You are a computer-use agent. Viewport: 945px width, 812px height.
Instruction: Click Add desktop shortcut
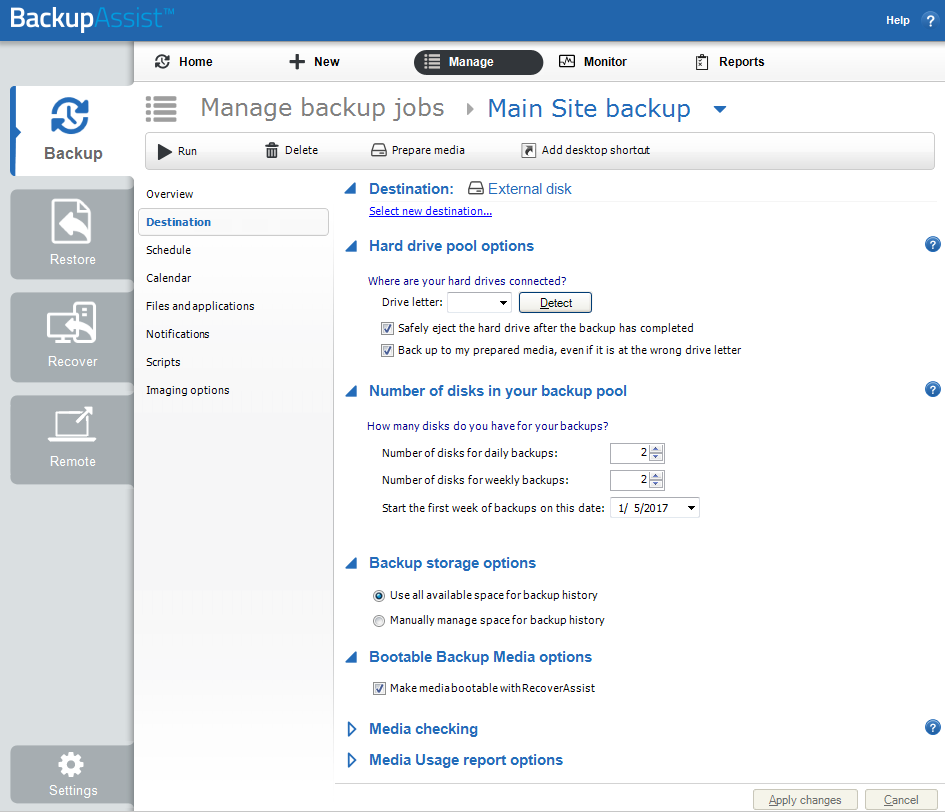click(586, 150)
